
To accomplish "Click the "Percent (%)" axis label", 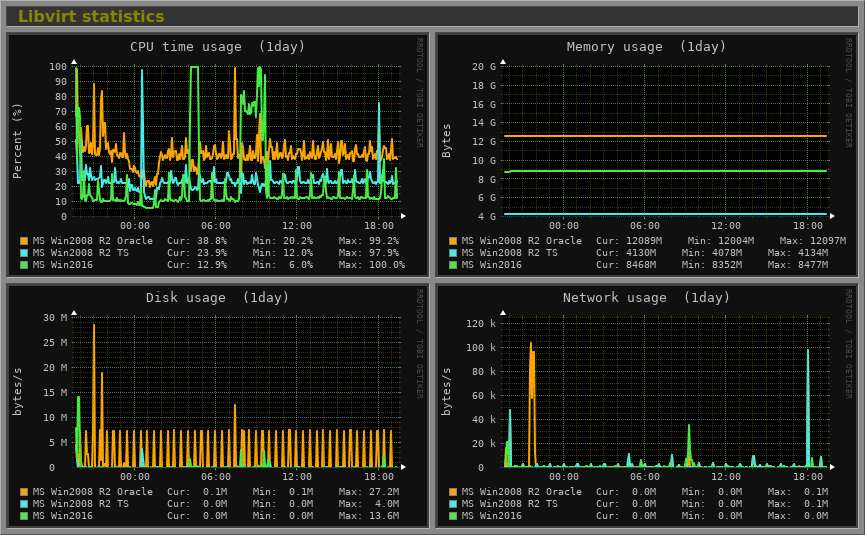I will [17, 140].
